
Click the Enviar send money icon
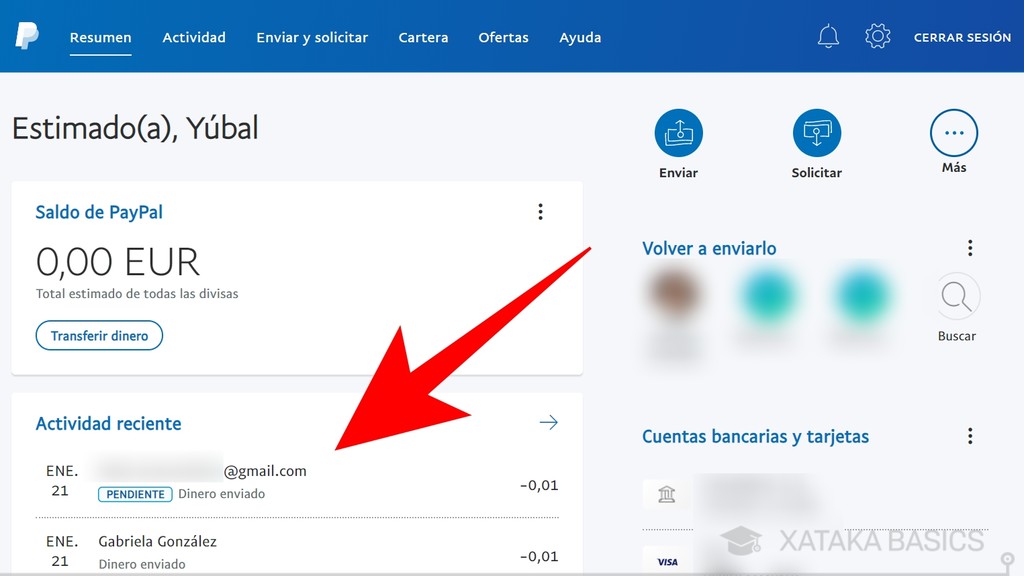[x=679, y=133]
